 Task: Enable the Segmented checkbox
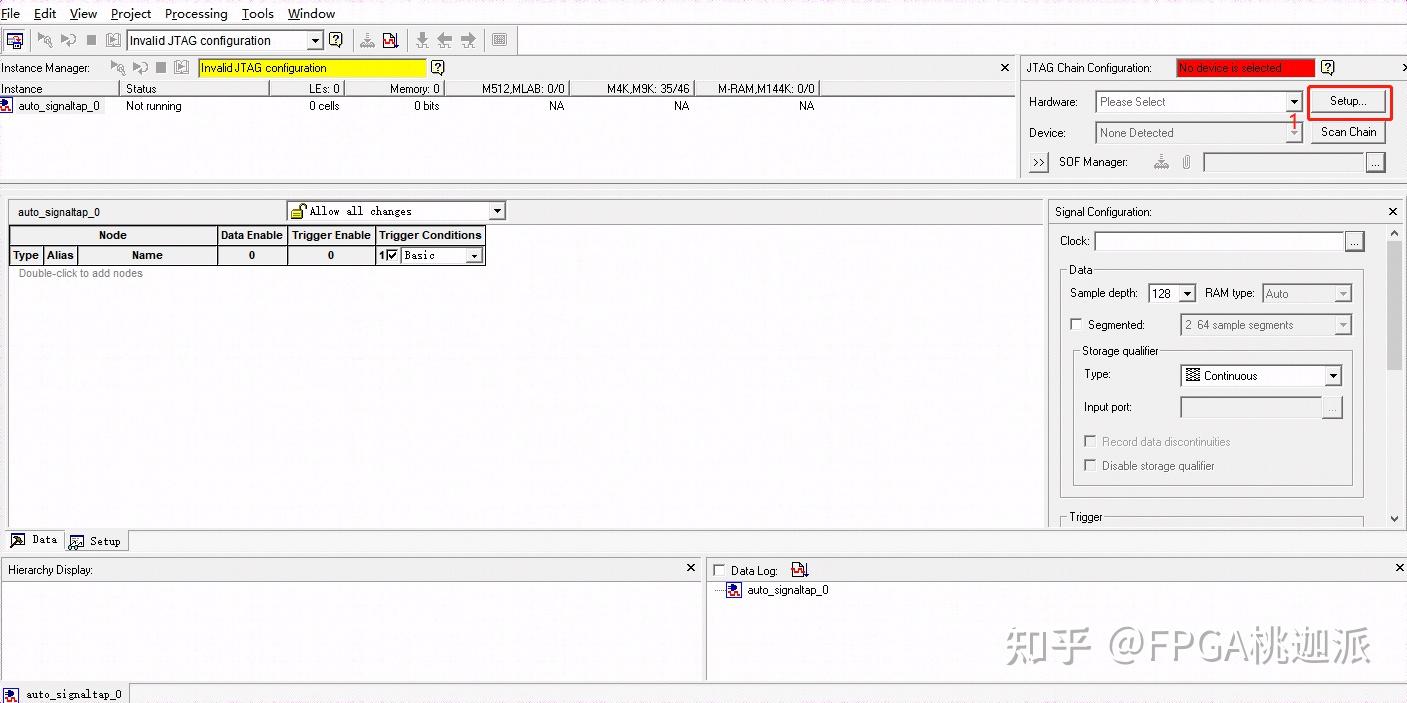(x=1076, y=325)
